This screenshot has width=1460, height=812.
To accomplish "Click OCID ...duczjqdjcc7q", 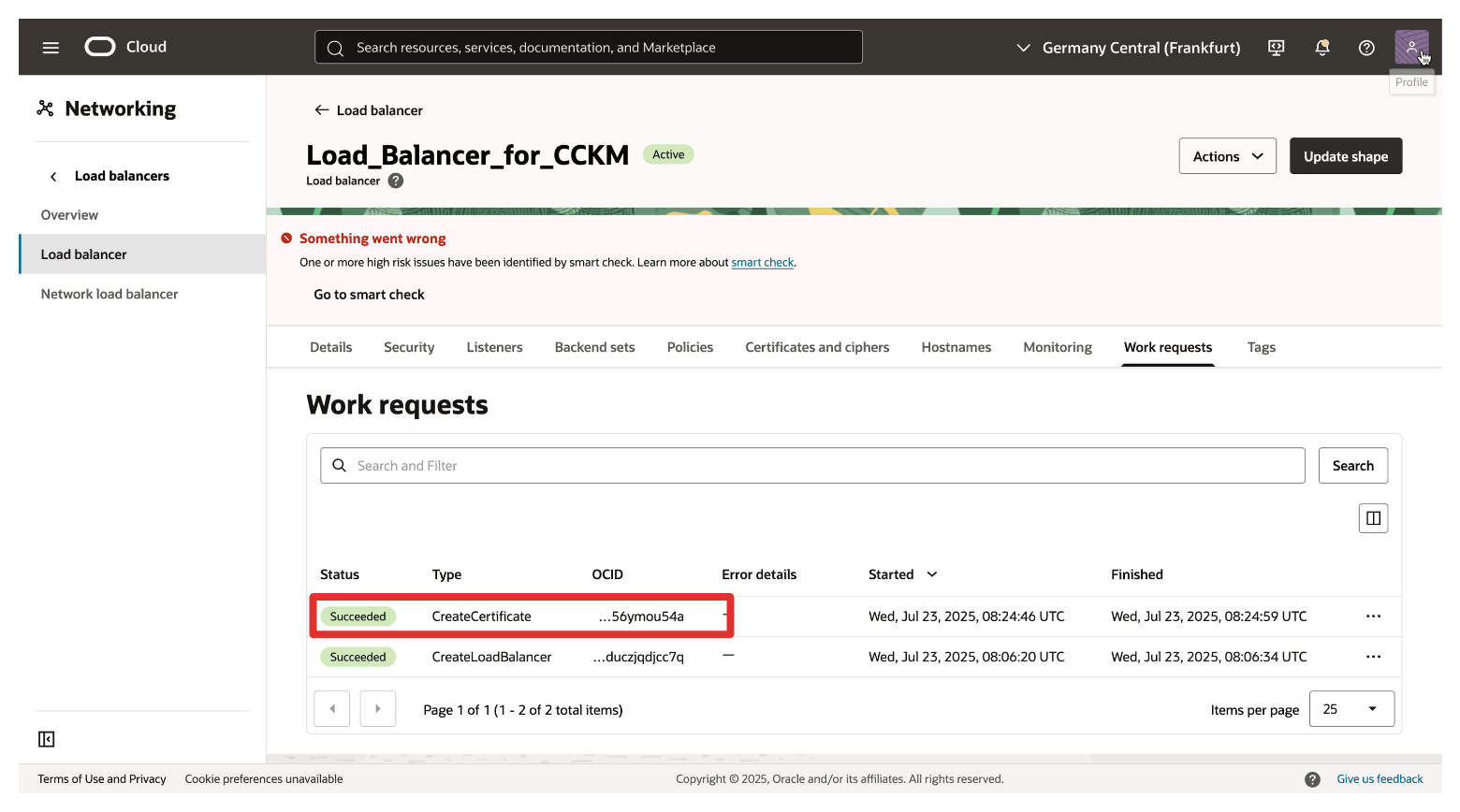I will tap(638, 657).
